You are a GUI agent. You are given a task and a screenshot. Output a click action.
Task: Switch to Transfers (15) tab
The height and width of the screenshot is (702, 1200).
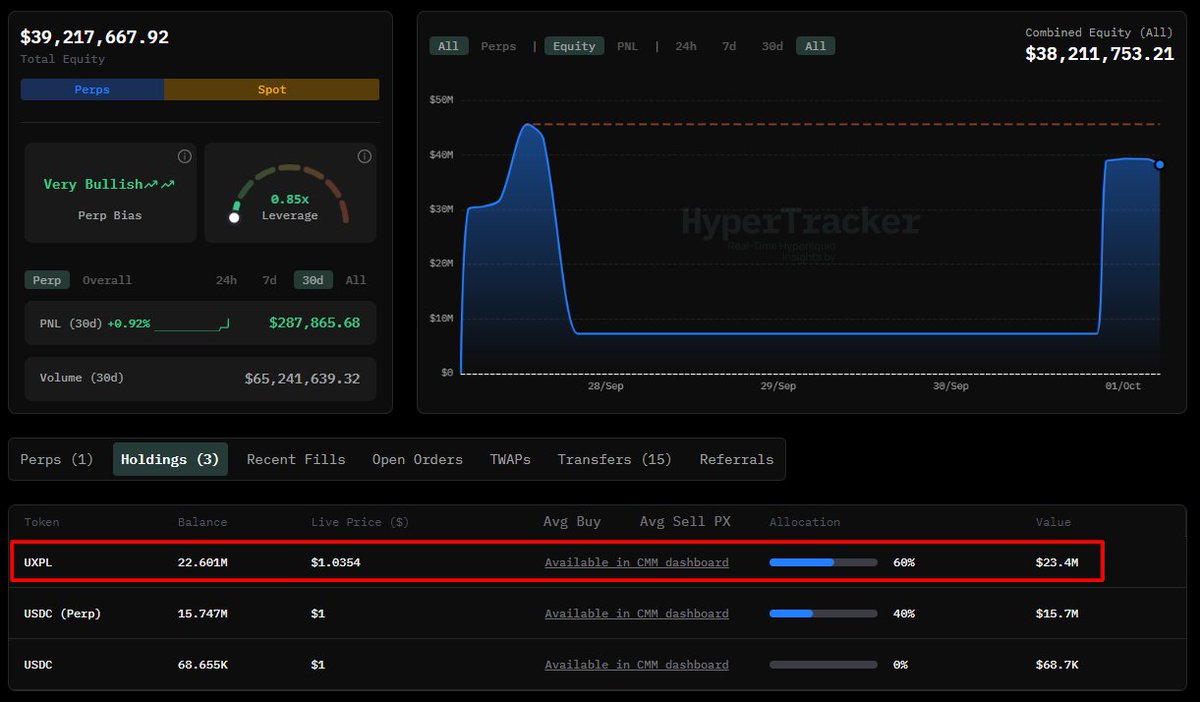click(x=614, y=460)
